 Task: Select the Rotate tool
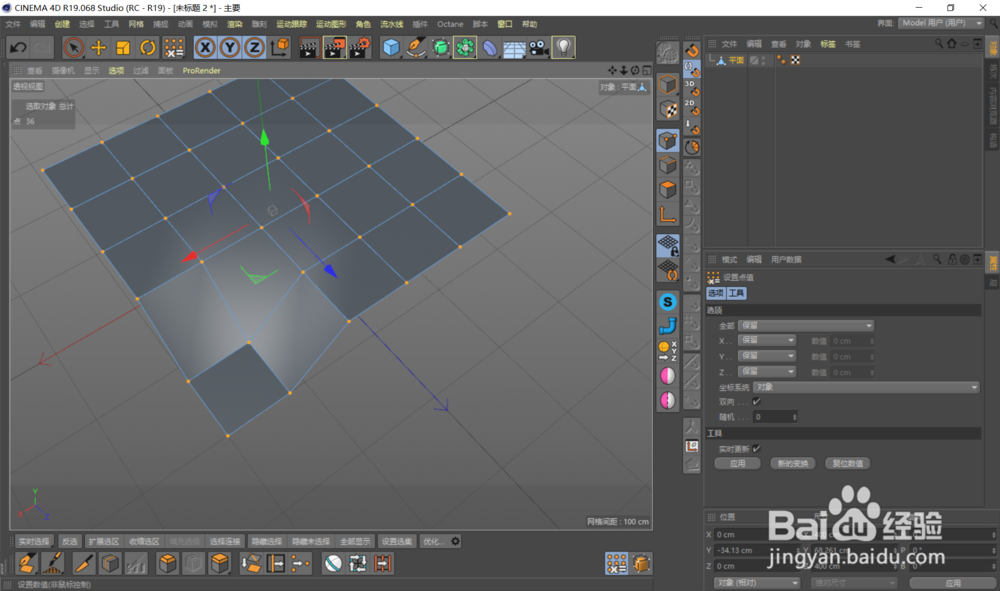148,48
